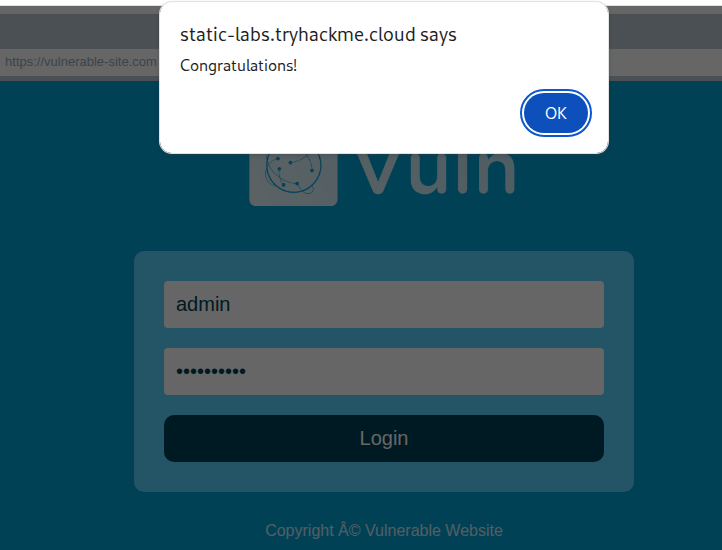Click the "static-labs.tryhackme.cloud says" dialog title

[x=318, y=34]
